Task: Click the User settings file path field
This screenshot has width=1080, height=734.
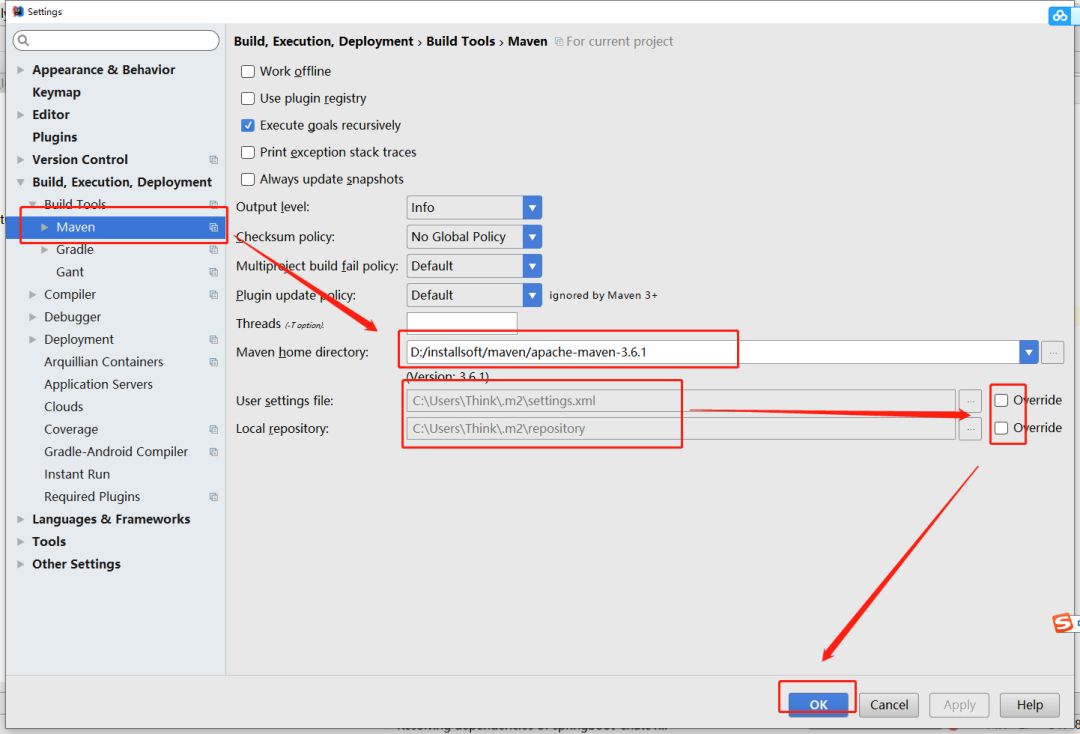Action: click(681, 401)
